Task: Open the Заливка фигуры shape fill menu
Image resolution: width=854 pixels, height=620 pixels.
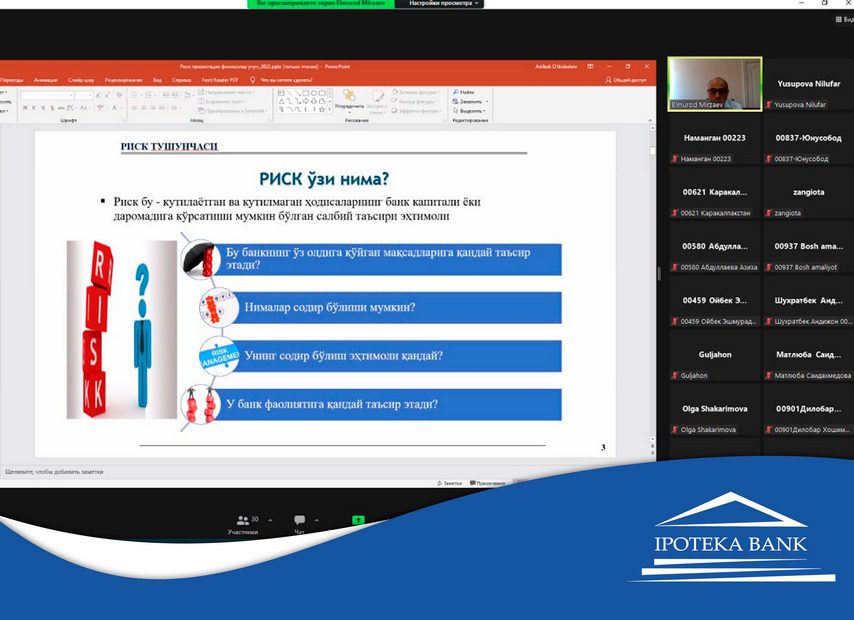Action: coord(416,92)
